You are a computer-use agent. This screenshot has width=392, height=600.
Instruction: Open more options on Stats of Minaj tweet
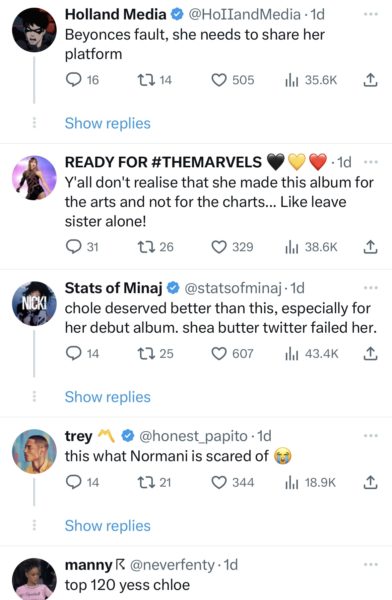point(370,288)
